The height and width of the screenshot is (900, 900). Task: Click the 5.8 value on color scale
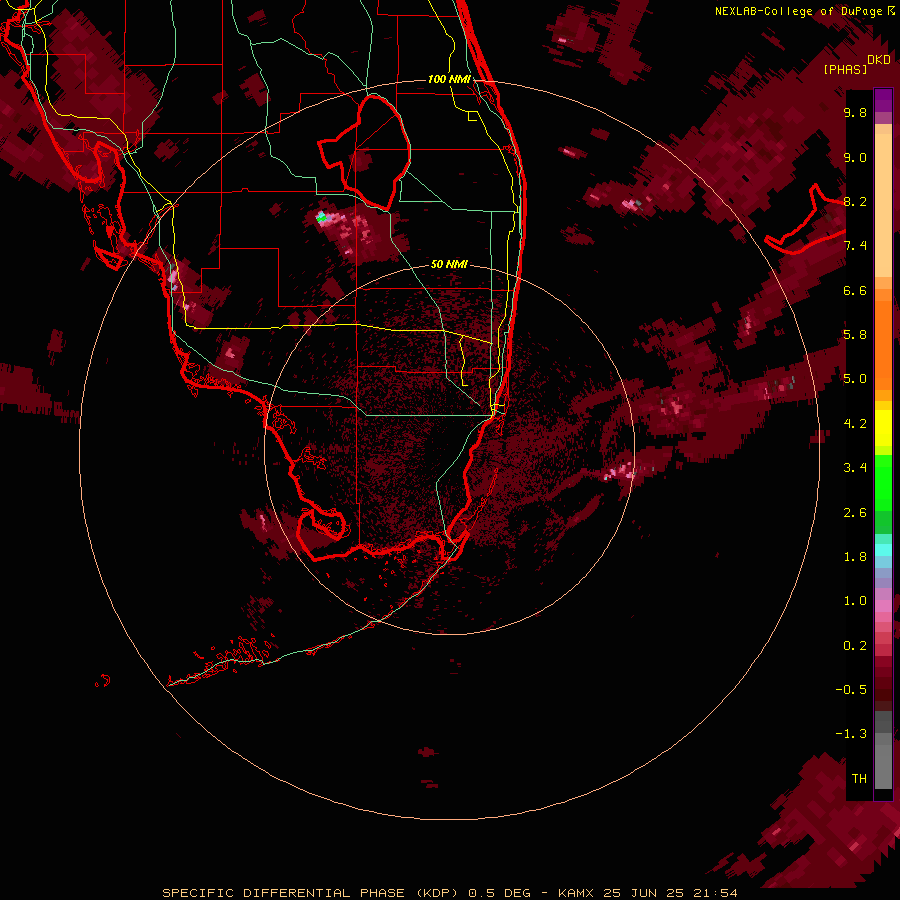(x=855, y=335)
